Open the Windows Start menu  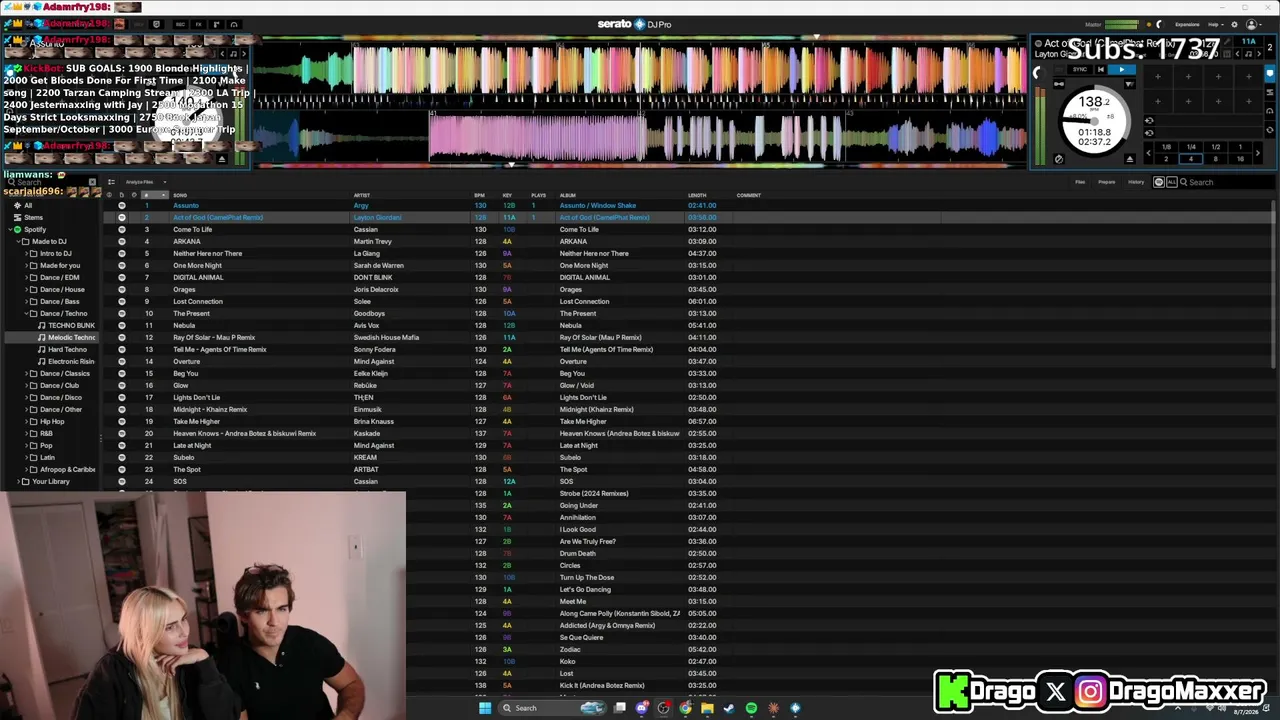point(485,708)
